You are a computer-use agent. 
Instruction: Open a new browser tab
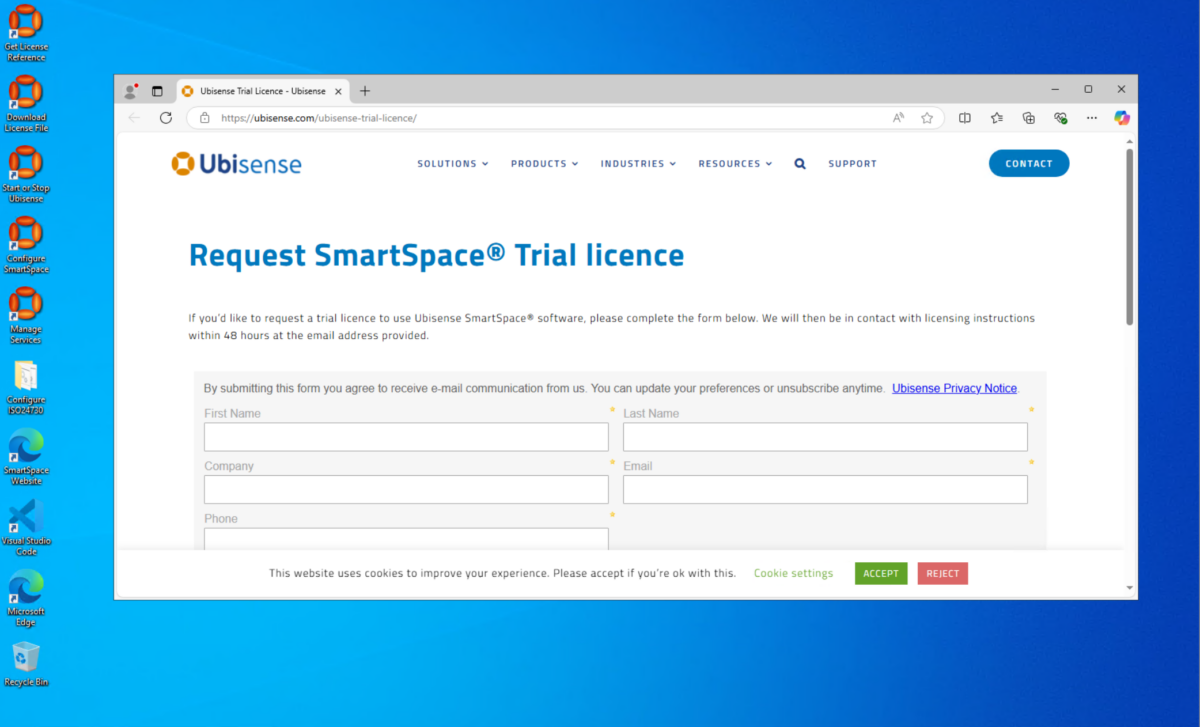point(365,91)
